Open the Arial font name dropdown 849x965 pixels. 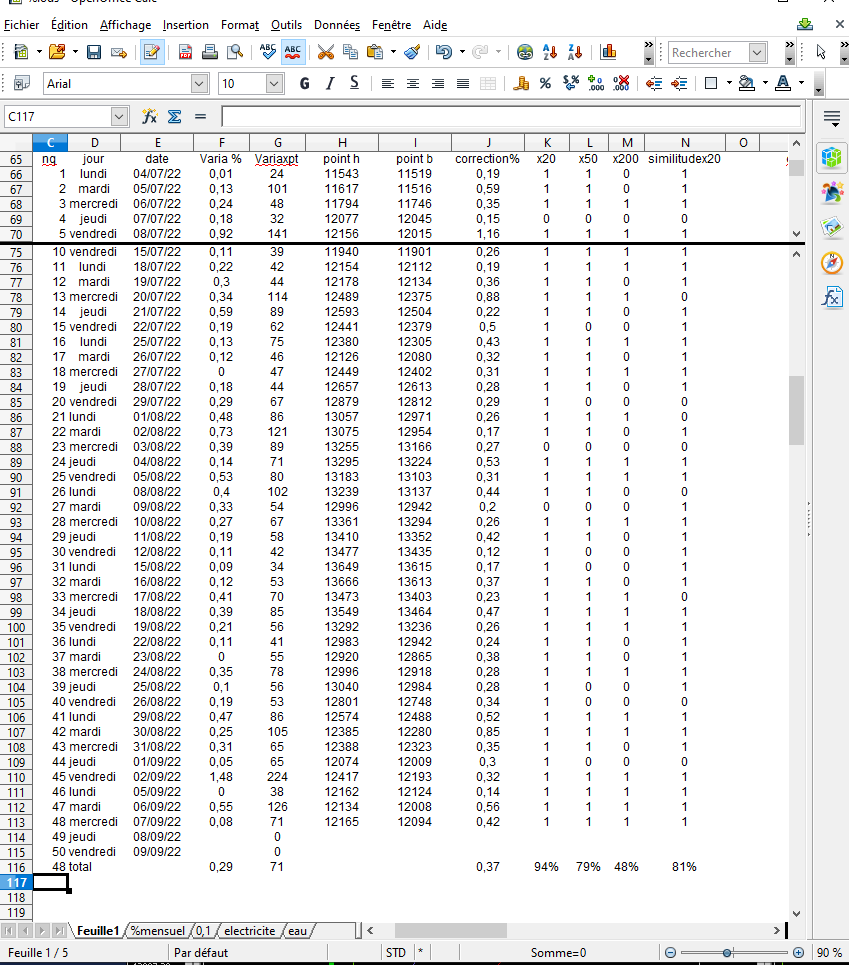(x=199, y=84)
